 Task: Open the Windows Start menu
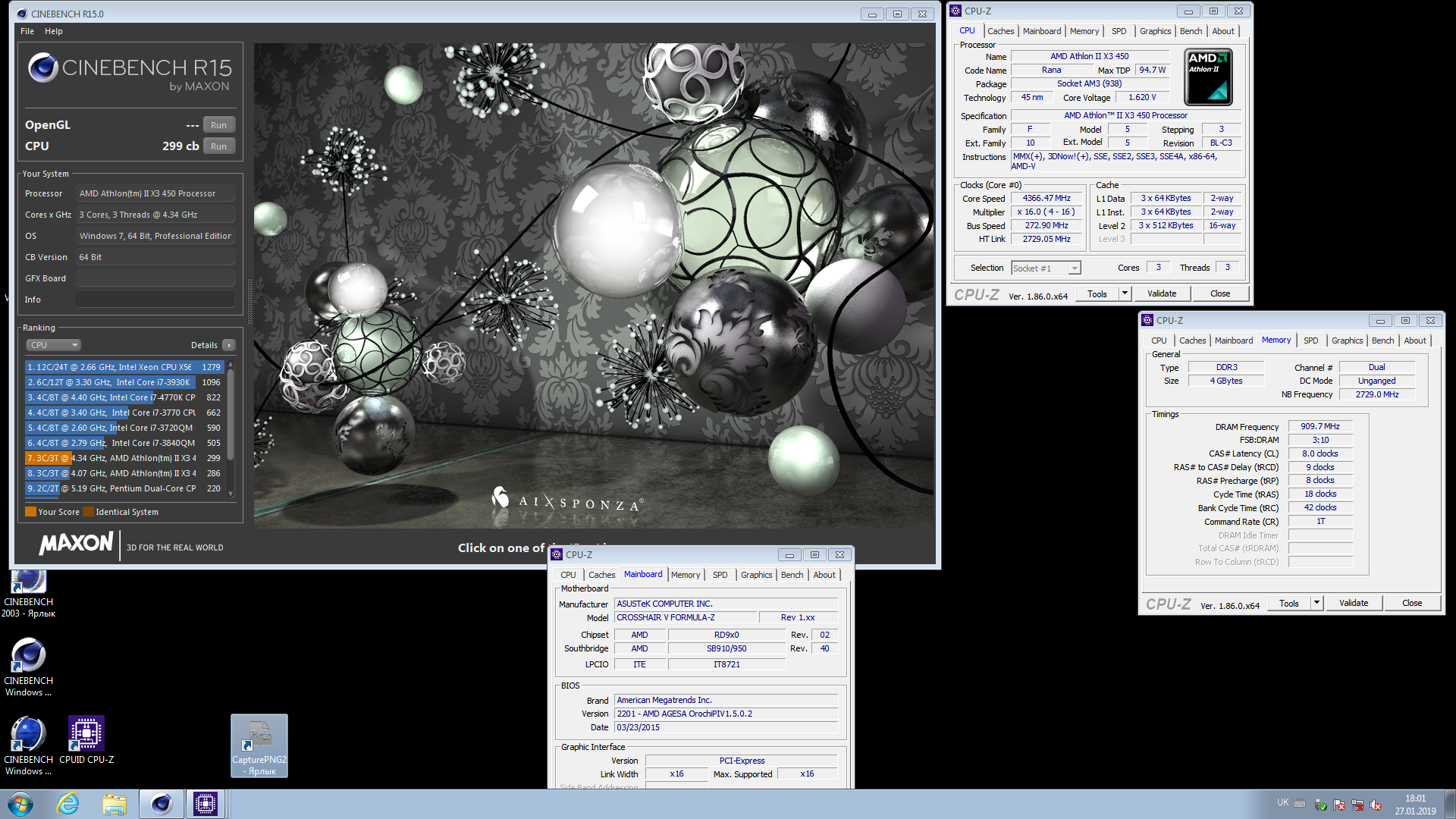(20, 804)
